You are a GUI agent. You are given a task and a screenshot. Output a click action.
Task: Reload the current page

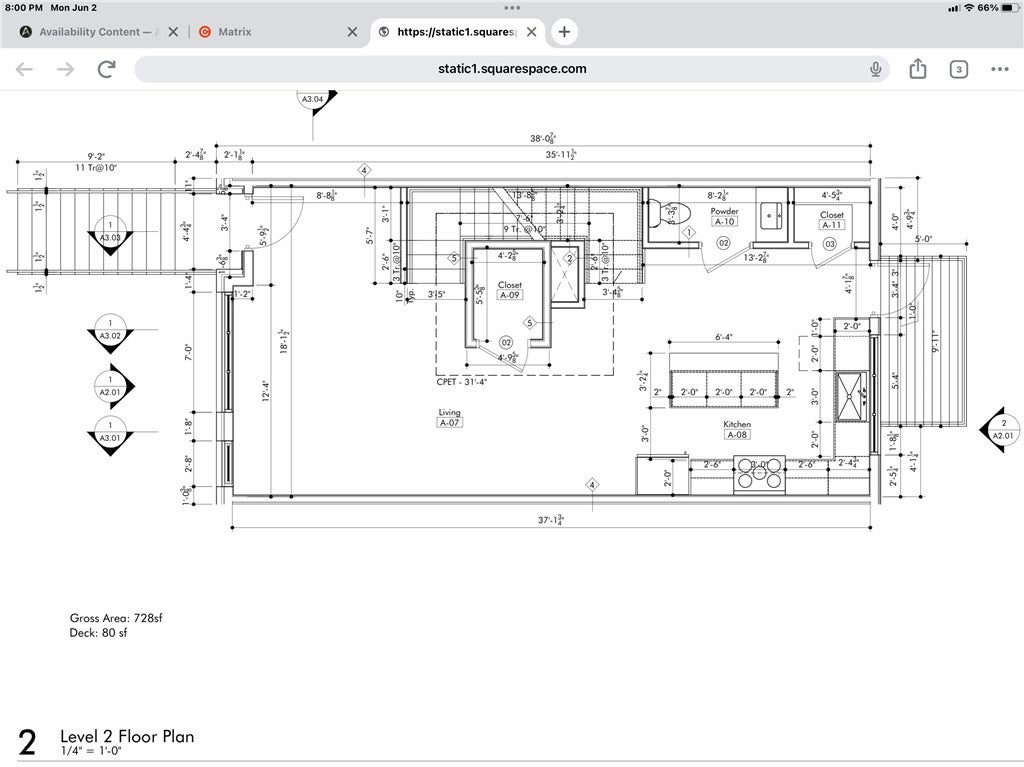pyautogui.click(x=106, y=69)
